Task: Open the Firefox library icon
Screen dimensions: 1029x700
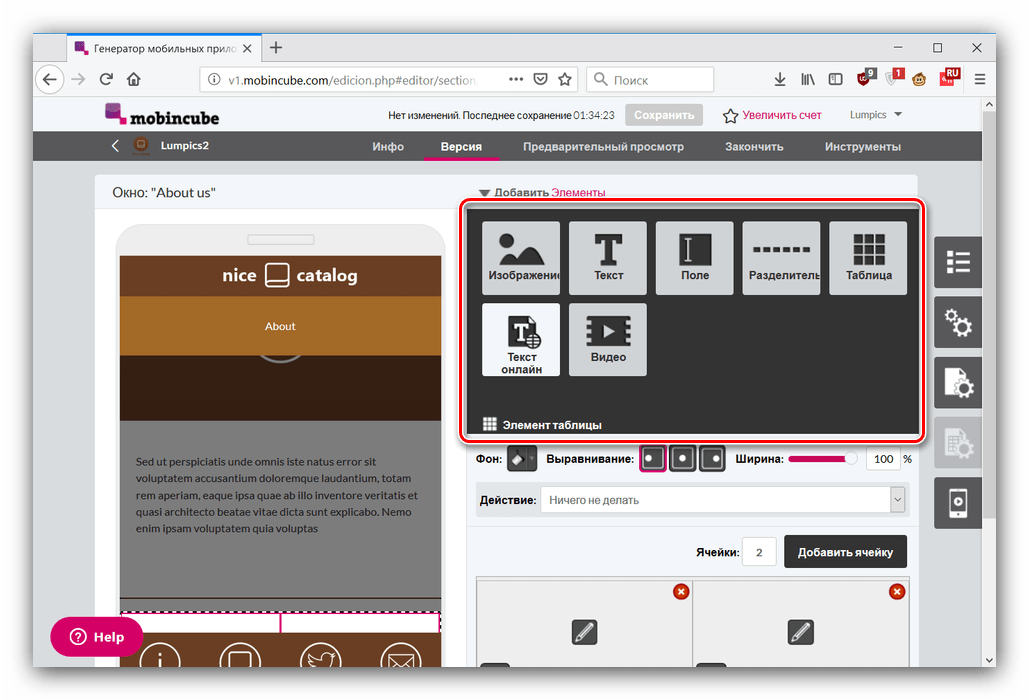Action: tap(808, 79)
